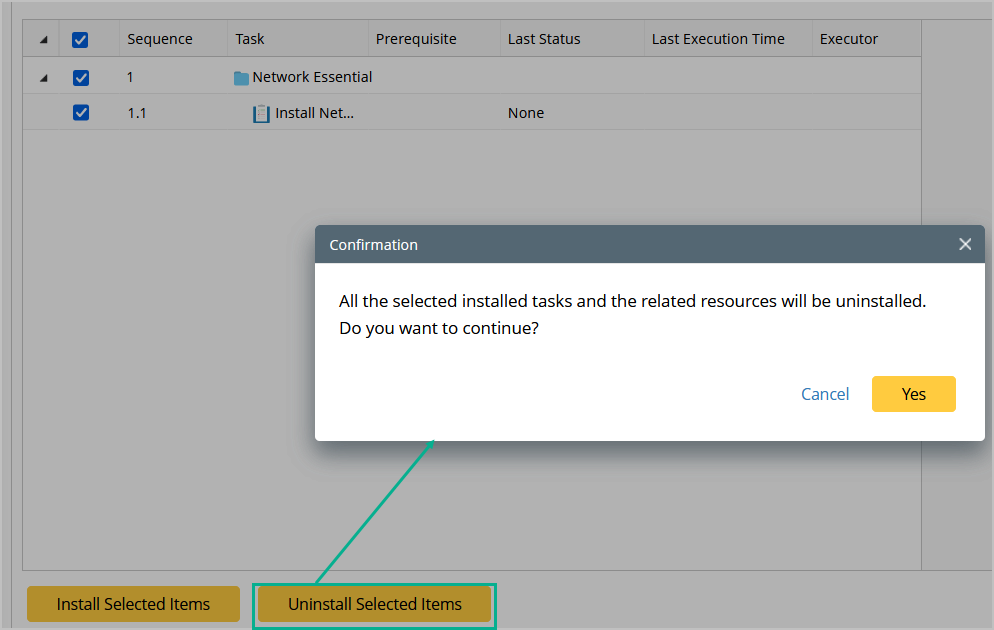Screen dimensions: 994x630
Task: Toggle the header select-all checkbox
Action: coord(81,40)
